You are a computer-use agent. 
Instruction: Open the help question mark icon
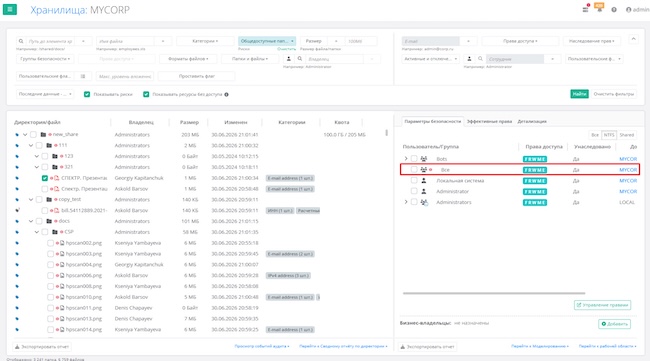614,10
